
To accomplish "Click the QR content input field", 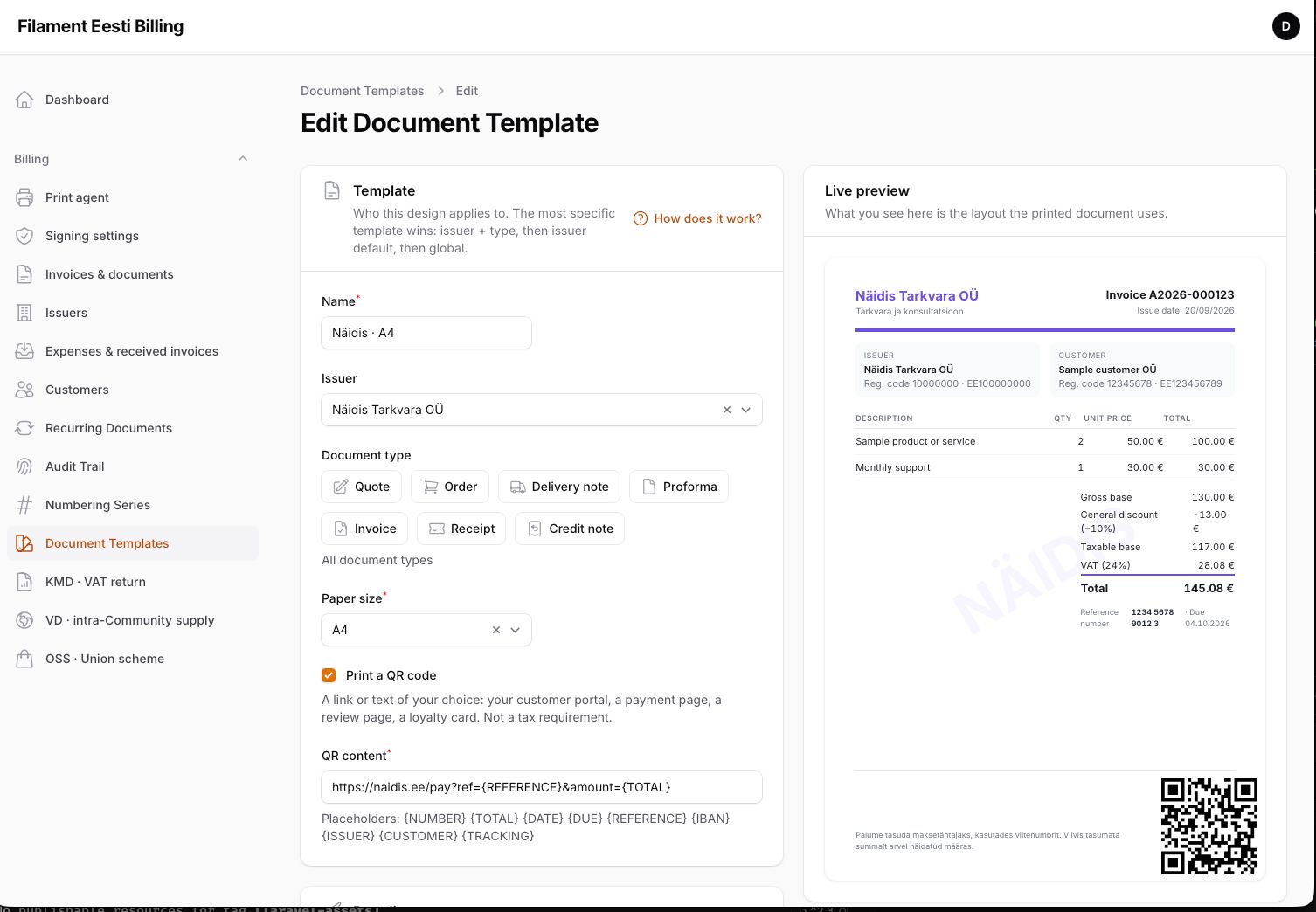I will pos(542,787).
